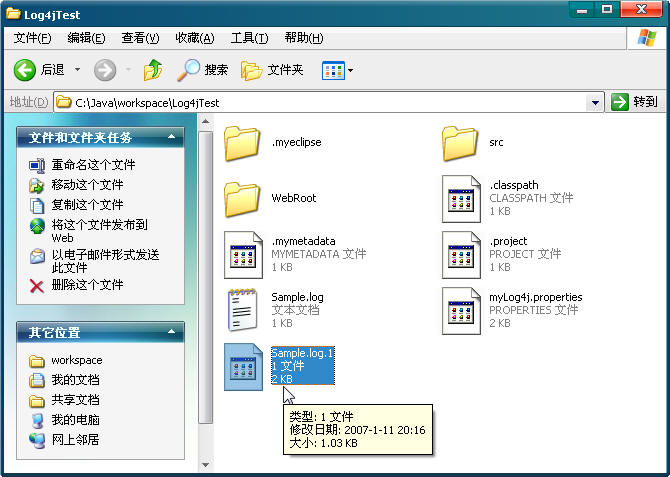Open the 工具(T) menu
Screen dimensions: 670x477
250,38
